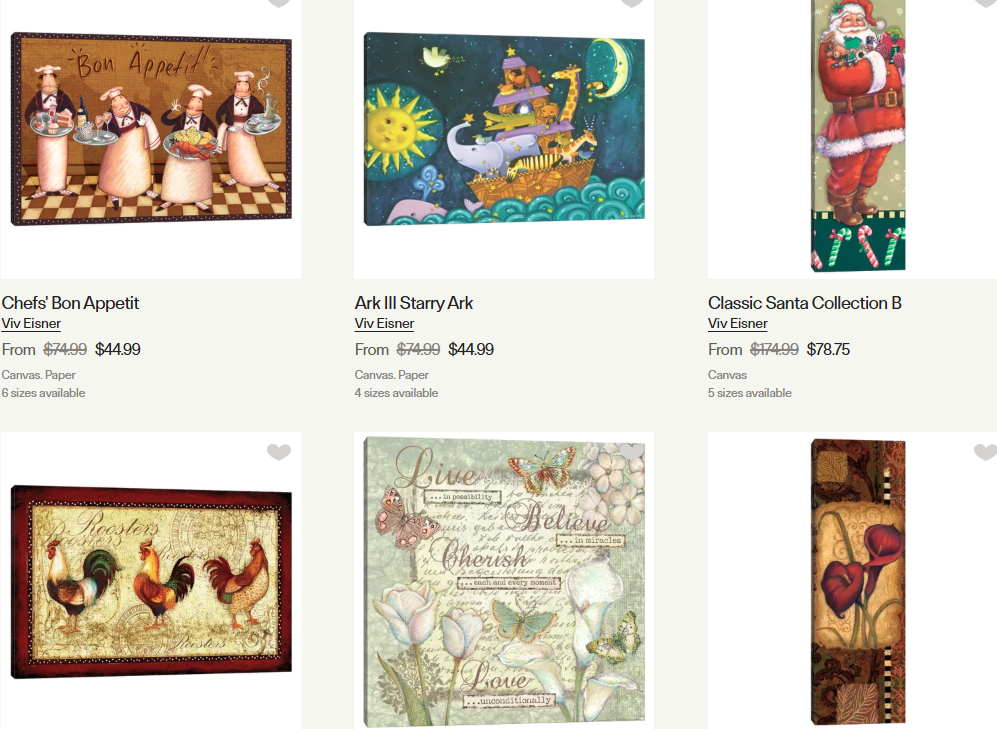Favorite the red calla lily panel artwork
Viewport: 997px width, 729px height.
(986, 452)
